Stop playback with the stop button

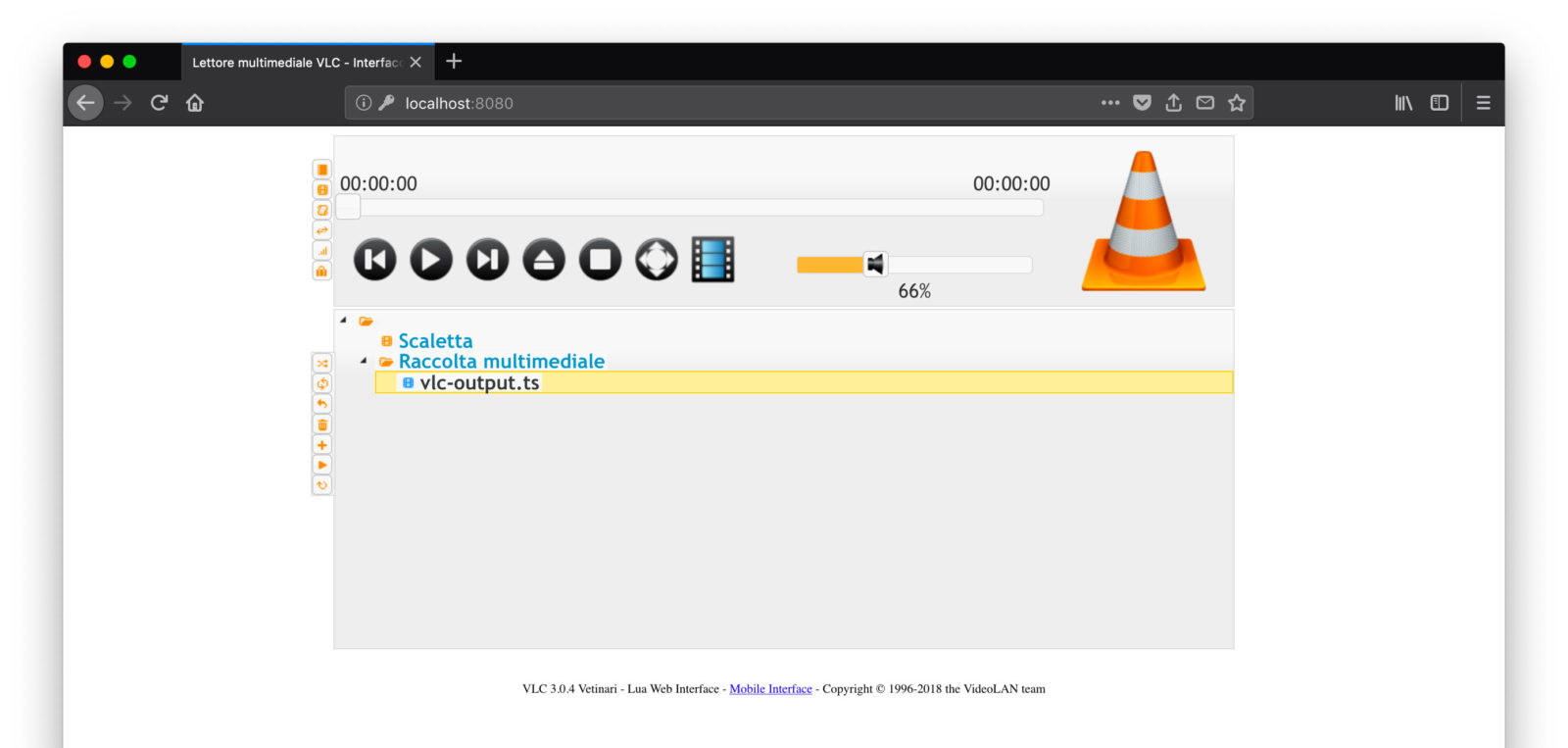(600, 260)
